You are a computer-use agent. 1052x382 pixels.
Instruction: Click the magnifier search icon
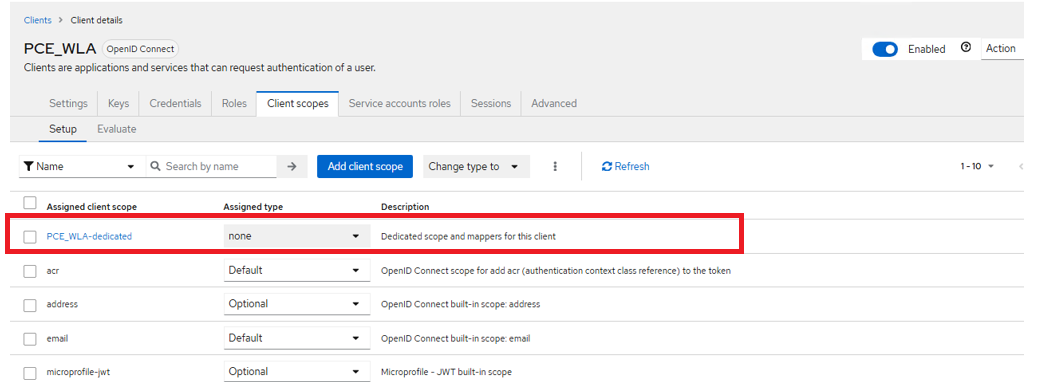point(155,166)
